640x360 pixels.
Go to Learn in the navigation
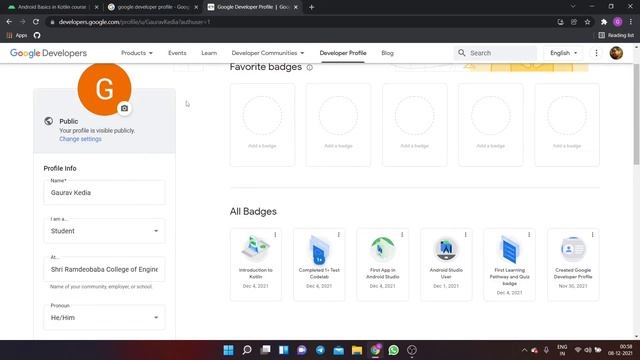pos(209,53)
